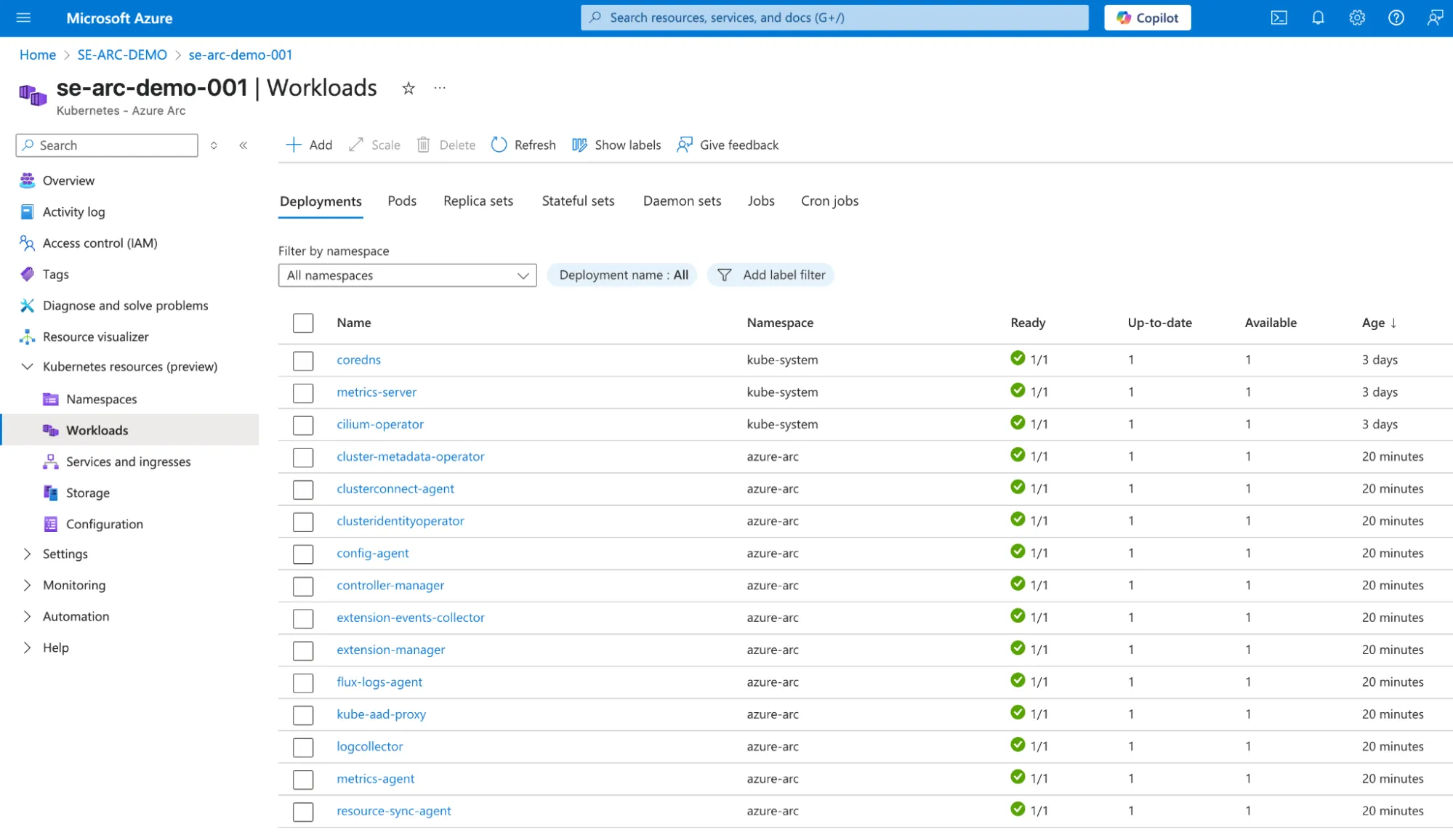Open Copilot button in header
Viewport: 1453px width, 840px height.
1147,17
